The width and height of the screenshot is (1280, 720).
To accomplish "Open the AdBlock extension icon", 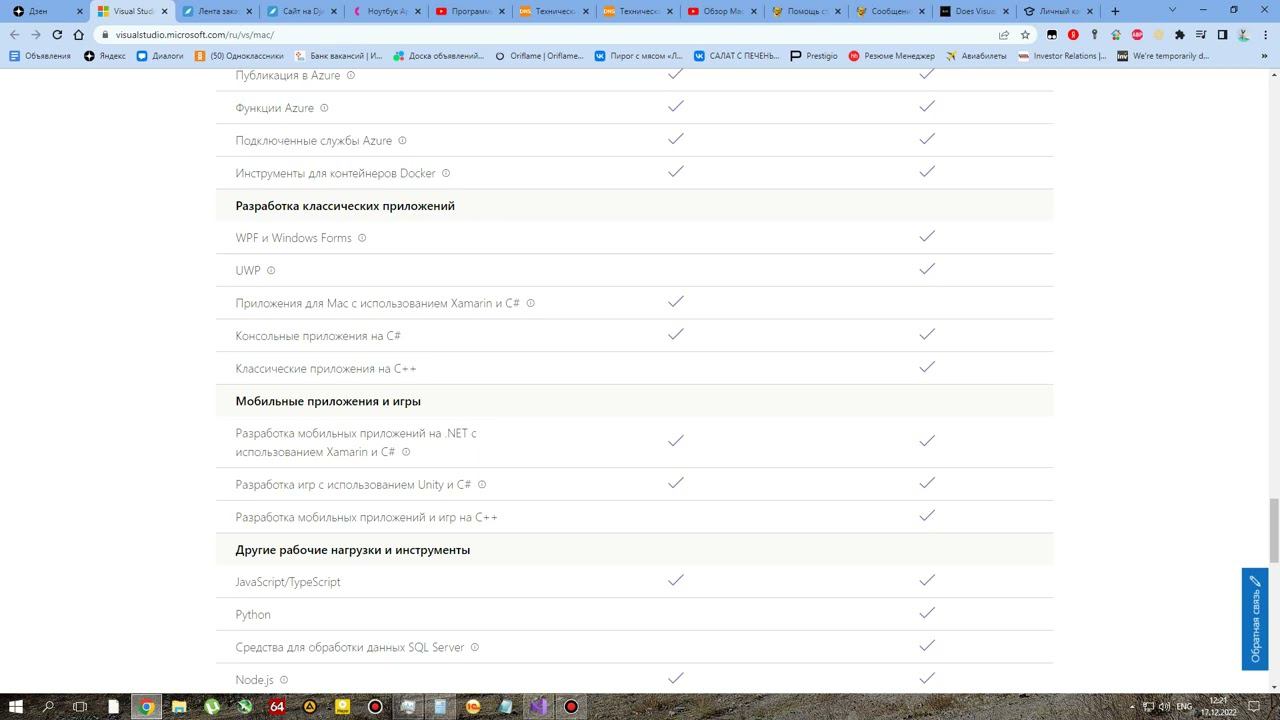I will 1137,34.
